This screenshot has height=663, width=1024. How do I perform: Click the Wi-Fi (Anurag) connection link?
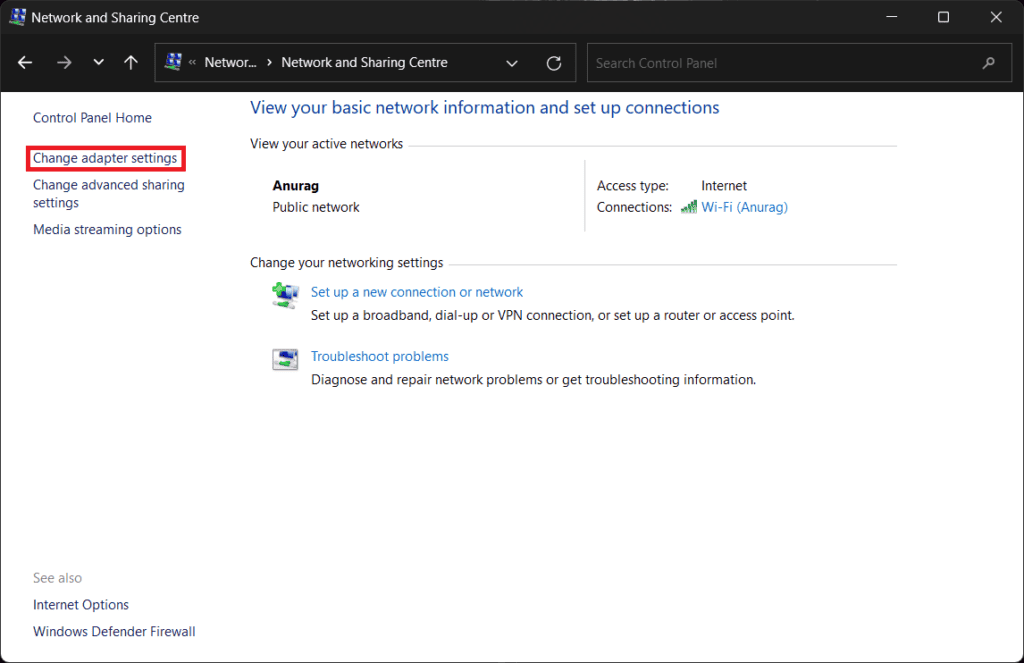[744, 207]
